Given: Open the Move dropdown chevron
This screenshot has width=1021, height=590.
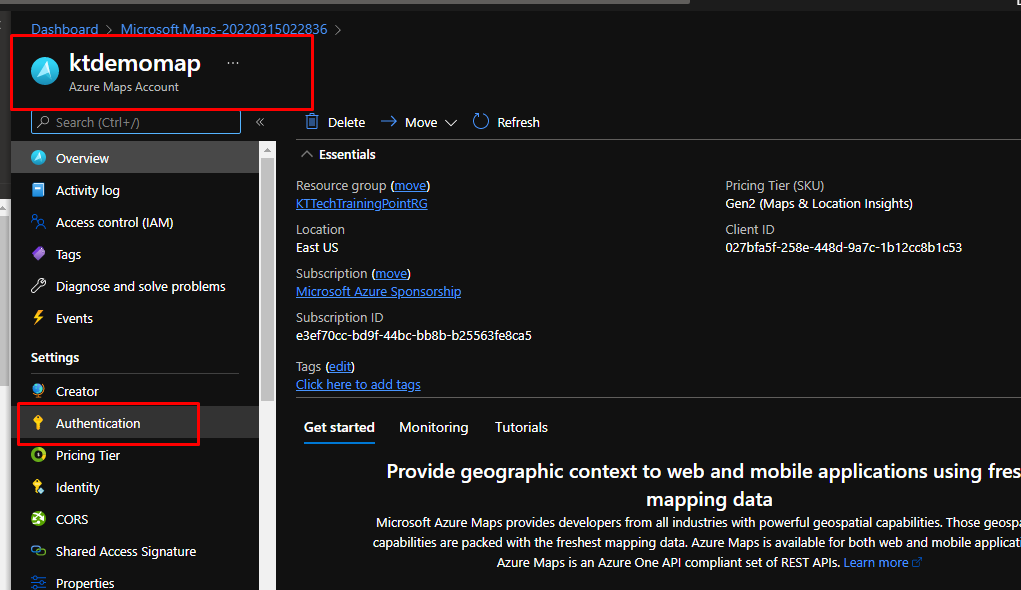Looking at the screenshot, I should click(x=451, y=122).
